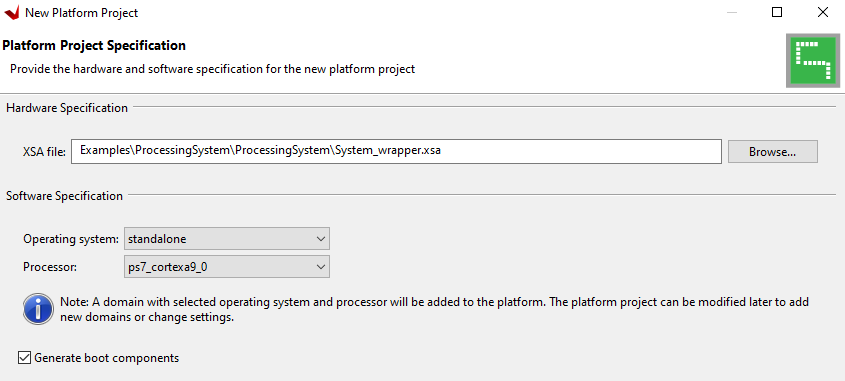Click the green platform project banner icon
Screen dimensions: 845x381
[813, 60]
